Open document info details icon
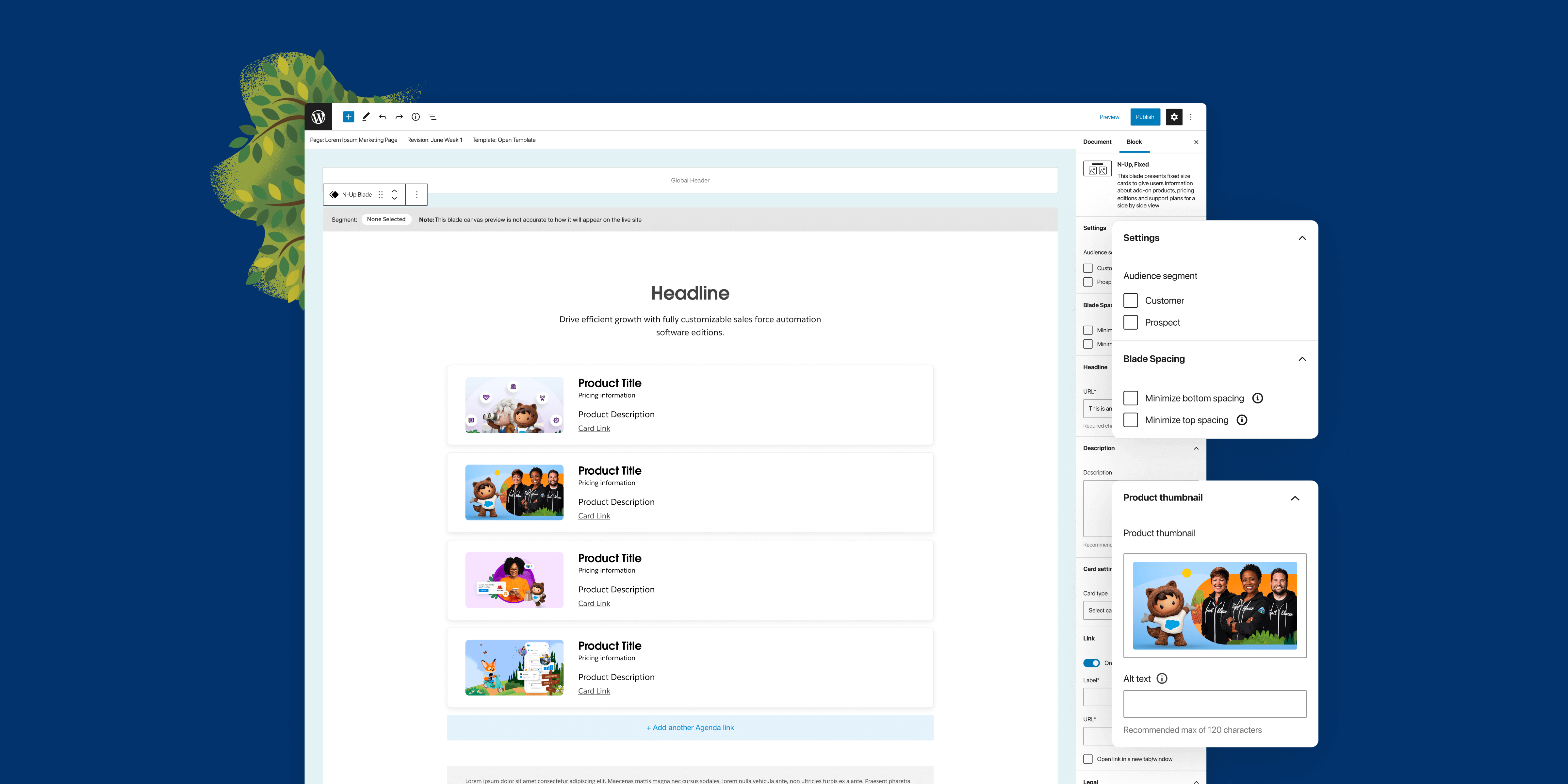Viewport: 1568px width, 784px height. click(x=416, y=117)
